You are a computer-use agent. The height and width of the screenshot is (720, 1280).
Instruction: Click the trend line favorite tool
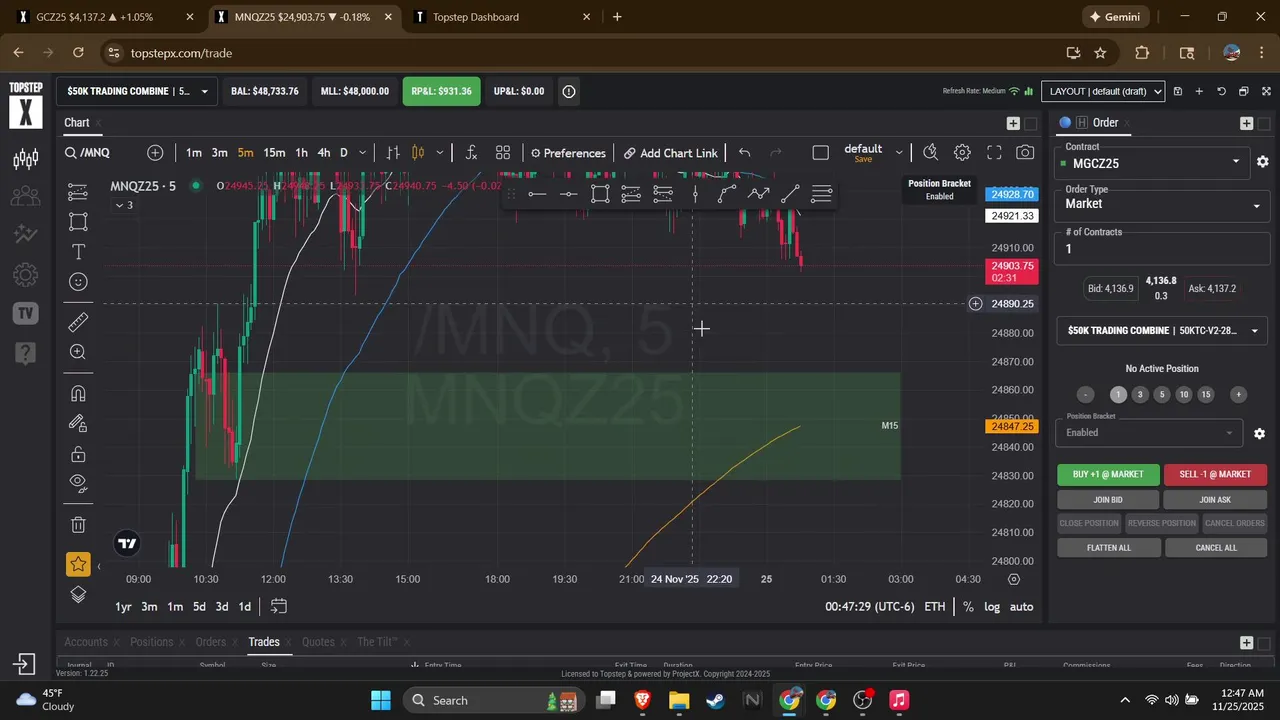tap(790, 194)
